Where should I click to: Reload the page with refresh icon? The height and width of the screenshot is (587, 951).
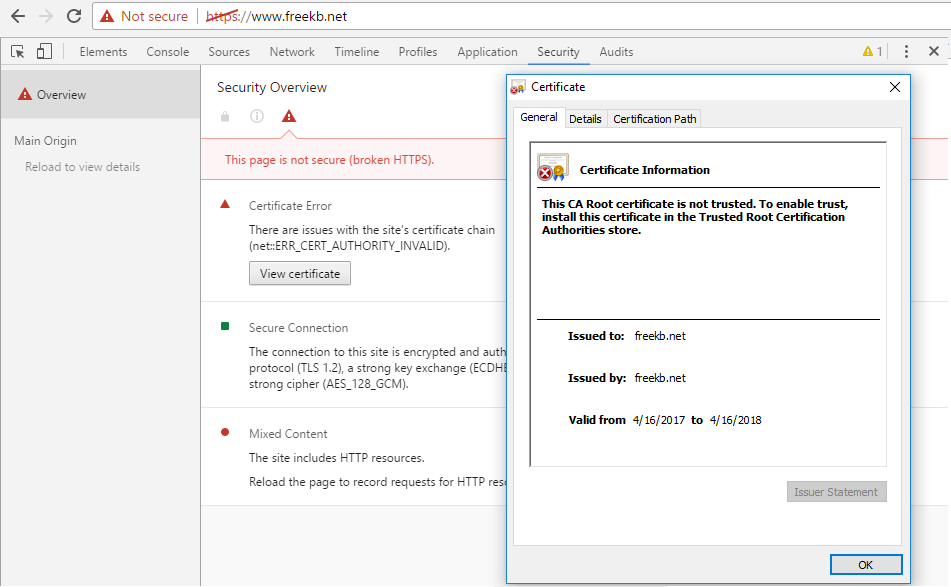(x=74, y=16)
